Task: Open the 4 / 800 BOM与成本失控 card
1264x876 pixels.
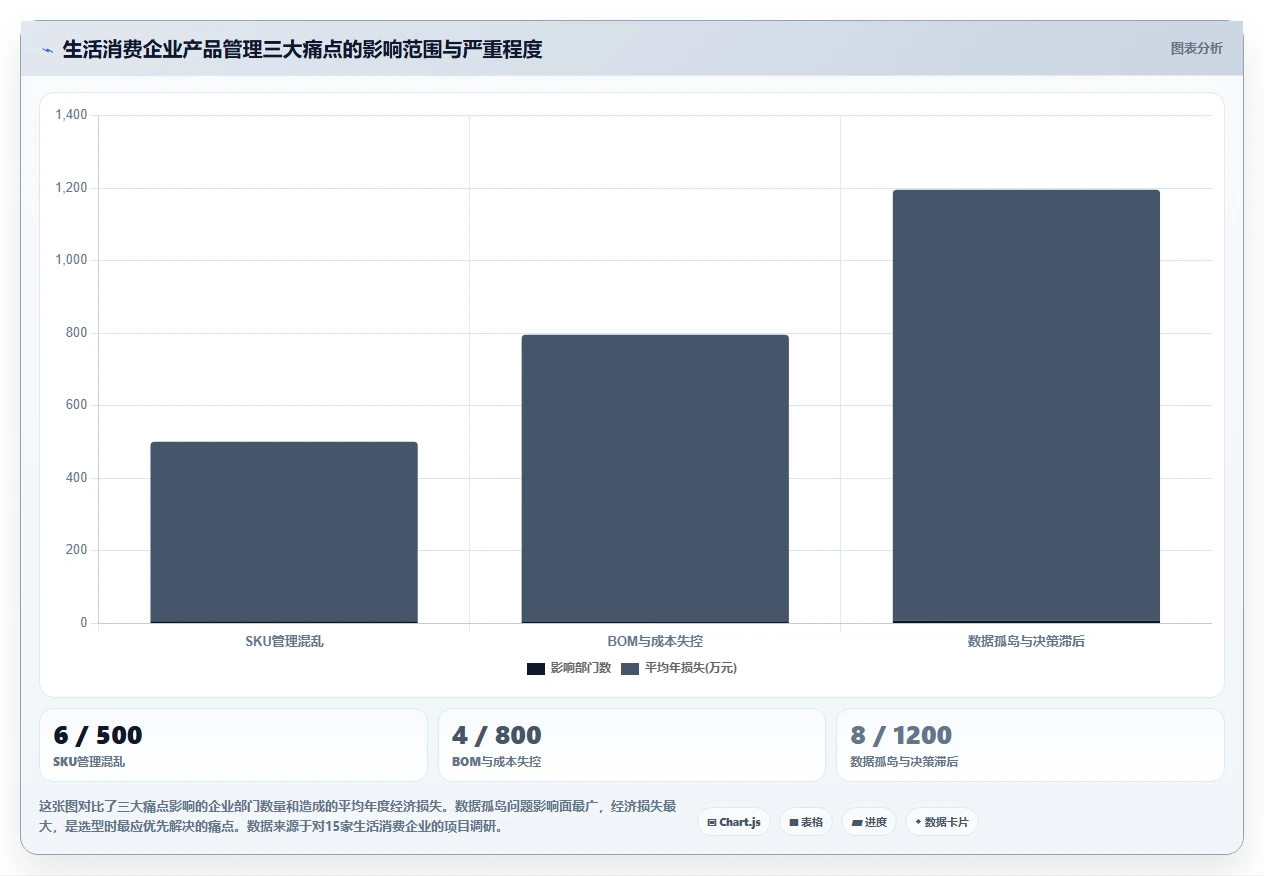Action: 632,745
